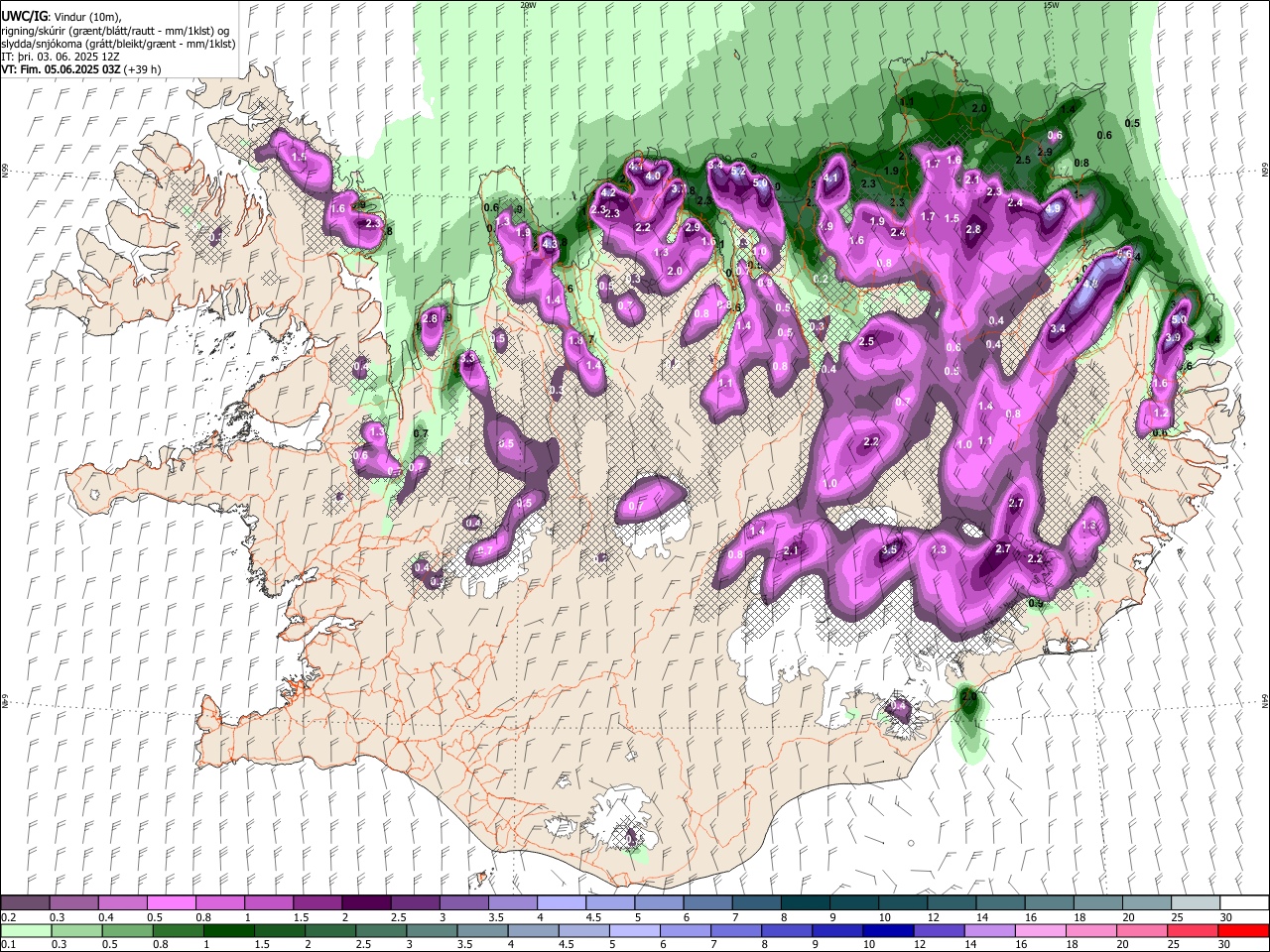
Task: Click the grey-green 3 rain scale swatch
Action: point(432,931)
